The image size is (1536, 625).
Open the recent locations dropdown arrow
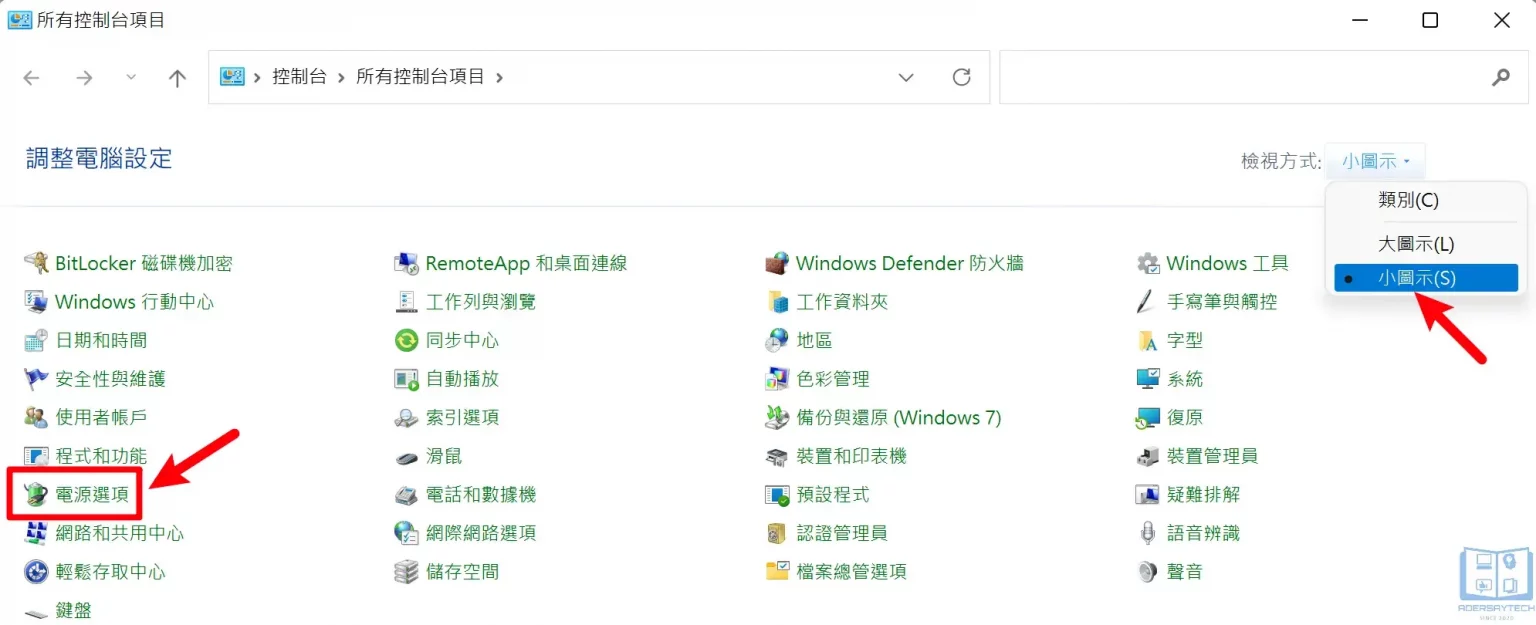(131, 77)
